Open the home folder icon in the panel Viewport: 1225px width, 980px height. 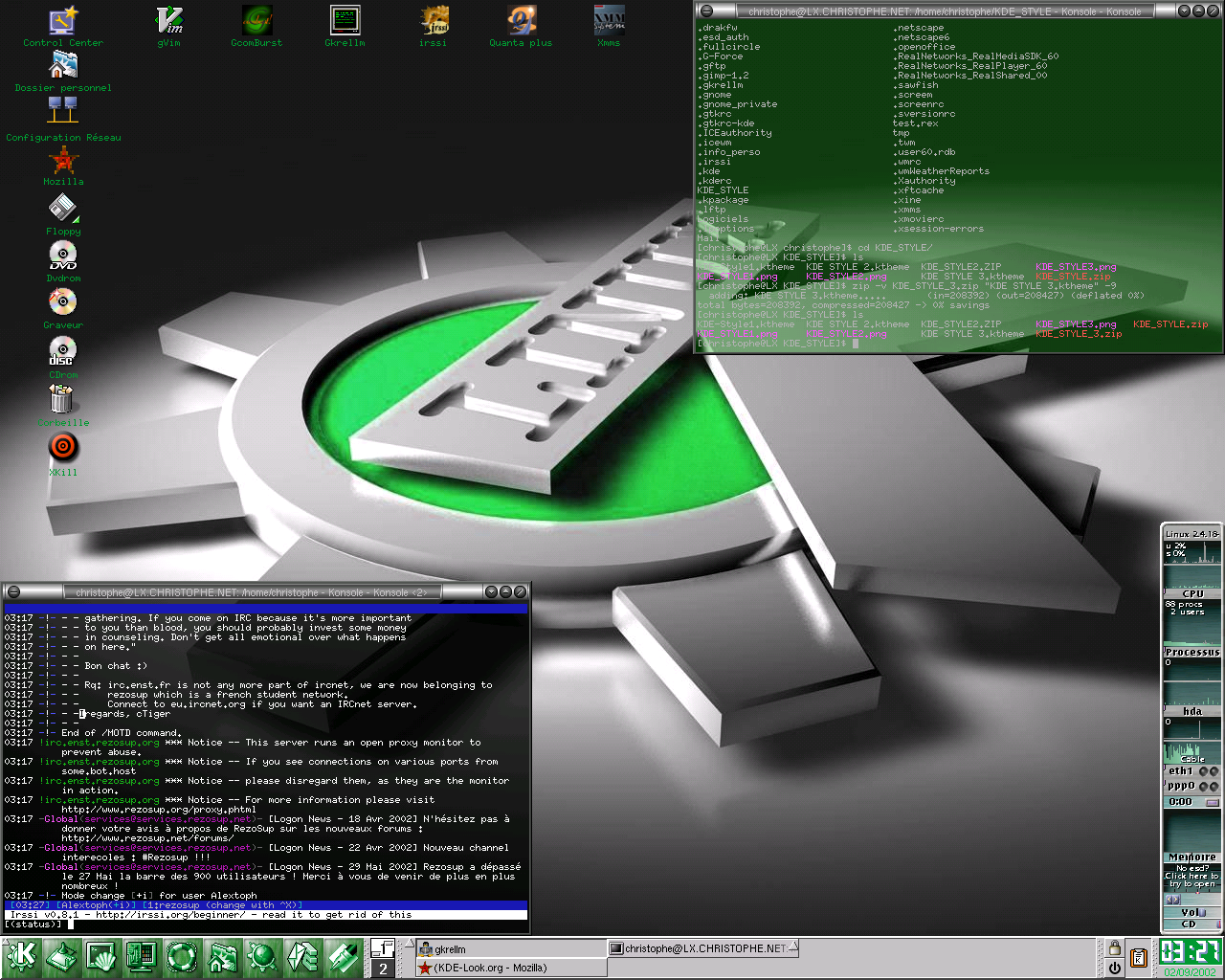coord(222,958)
